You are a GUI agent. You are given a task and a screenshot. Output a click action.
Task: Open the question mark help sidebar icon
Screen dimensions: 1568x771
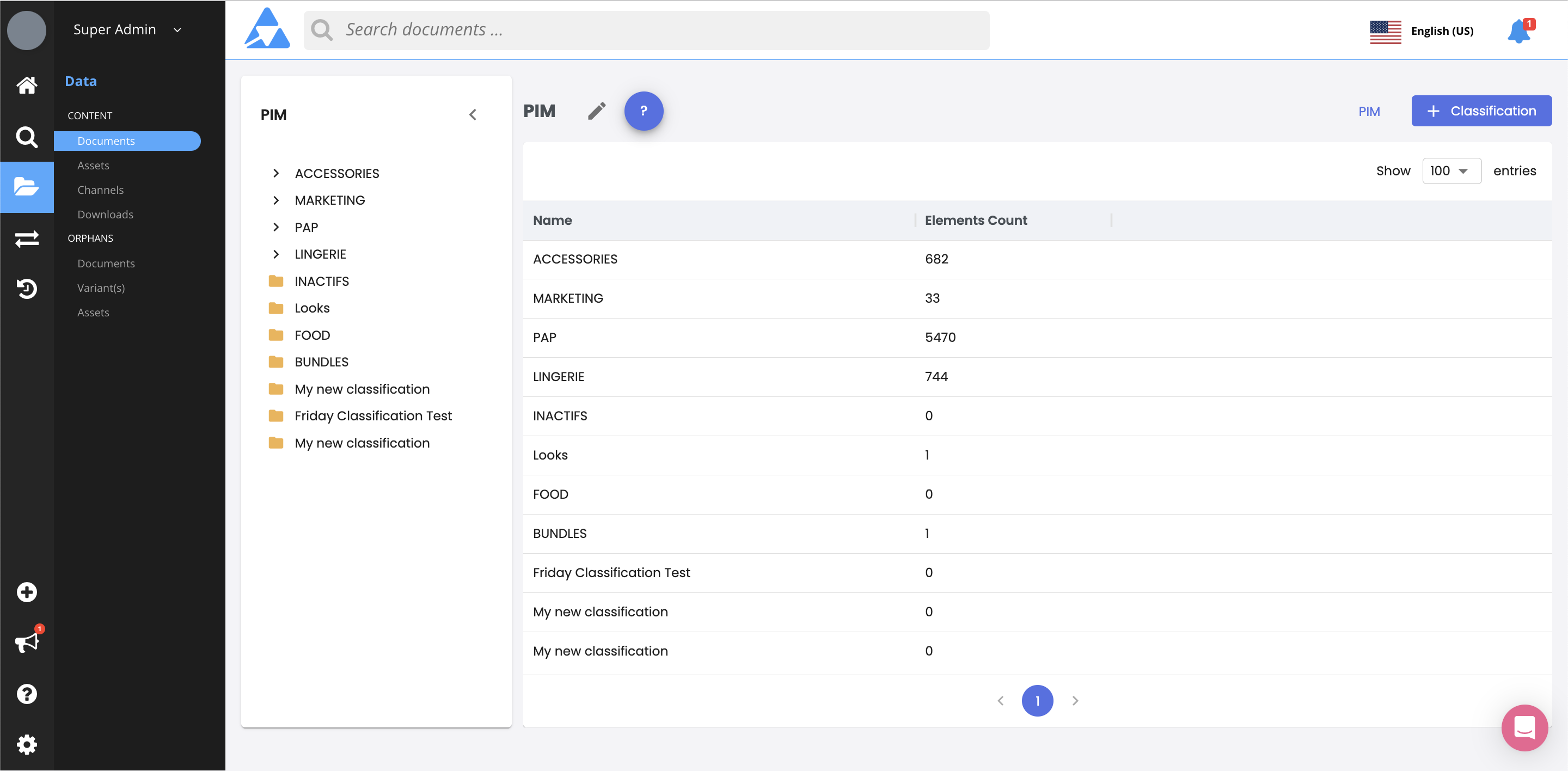coord(27,694)
